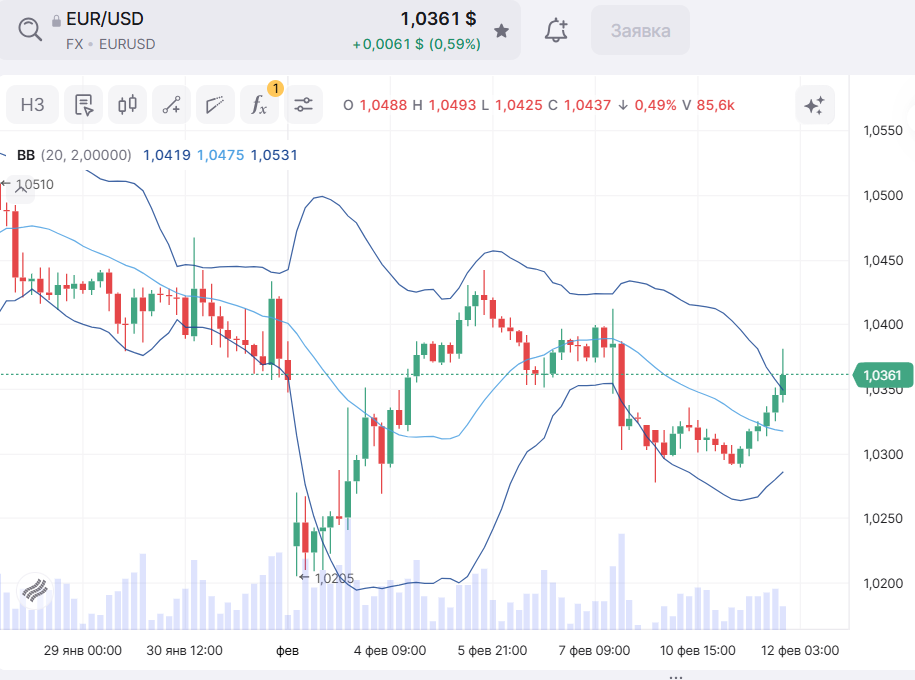This screenshot has width=915, height=680.
Task: Click the 4 фев 09:00 time axis label
Action: point(390,650)
